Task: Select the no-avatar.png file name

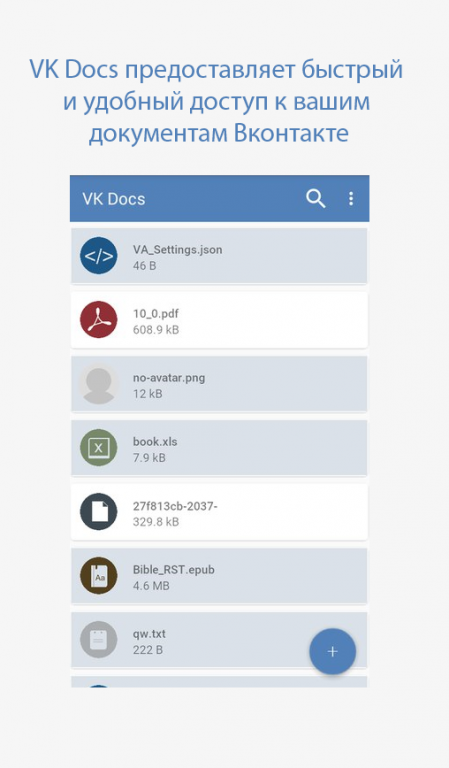Action: tap(169, 378)
